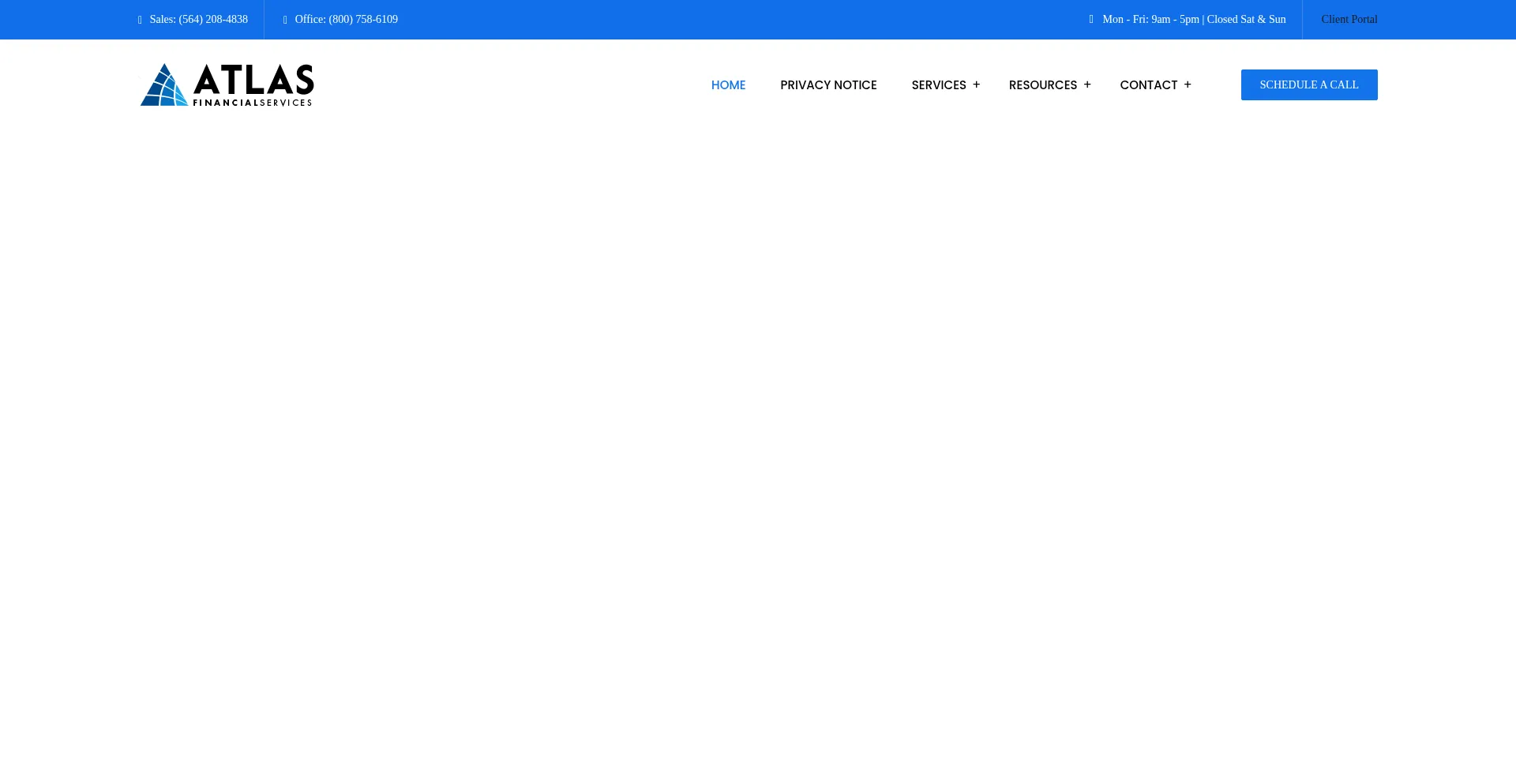Click the ATLAS wordmark in the logo

pos(253,80)
